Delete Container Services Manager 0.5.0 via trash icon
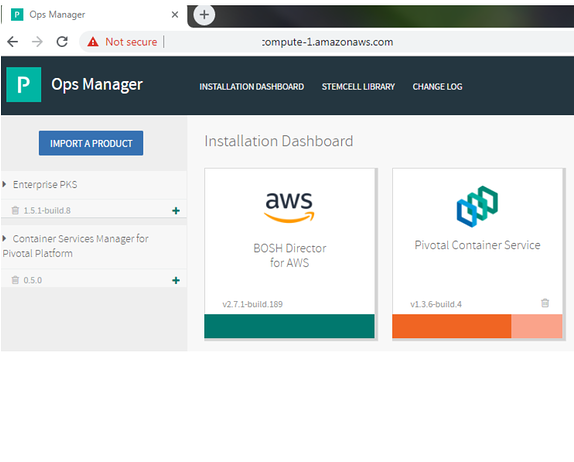The height and width of the screenshot is (462, 574). click(15, 280)
